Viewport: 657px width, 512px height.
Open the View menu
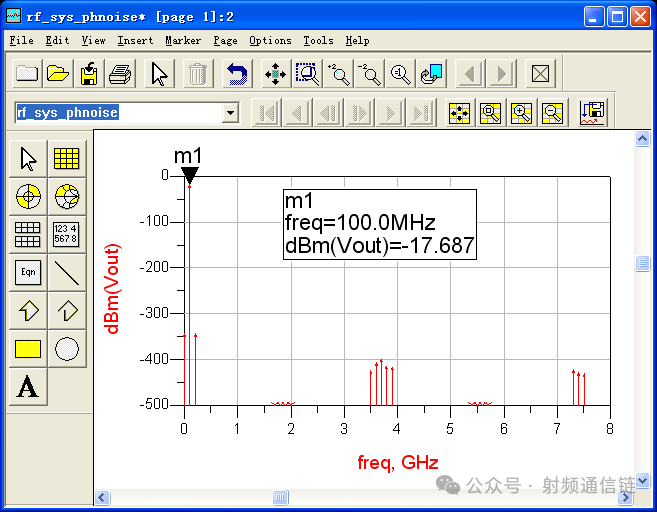tap(93, 41)
